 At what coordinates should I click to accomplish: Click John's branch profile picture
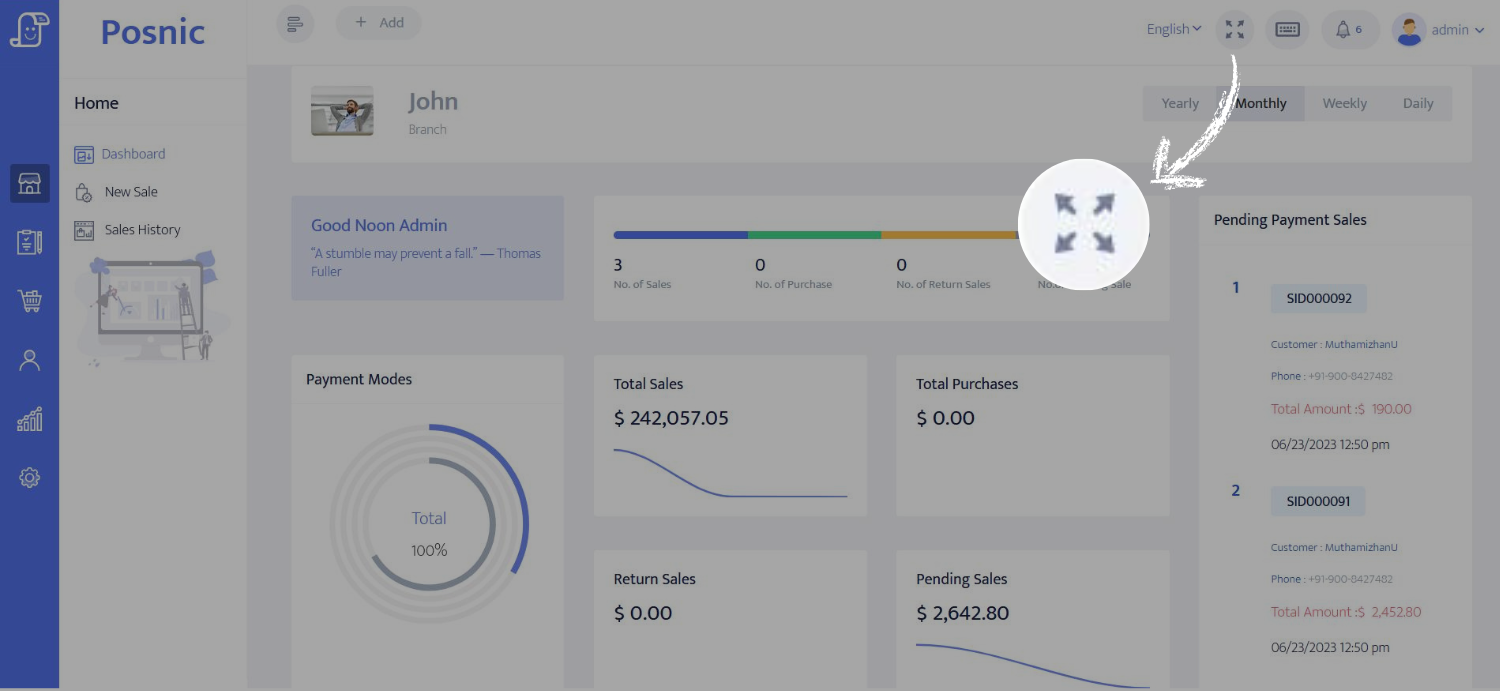click(342, 111)
